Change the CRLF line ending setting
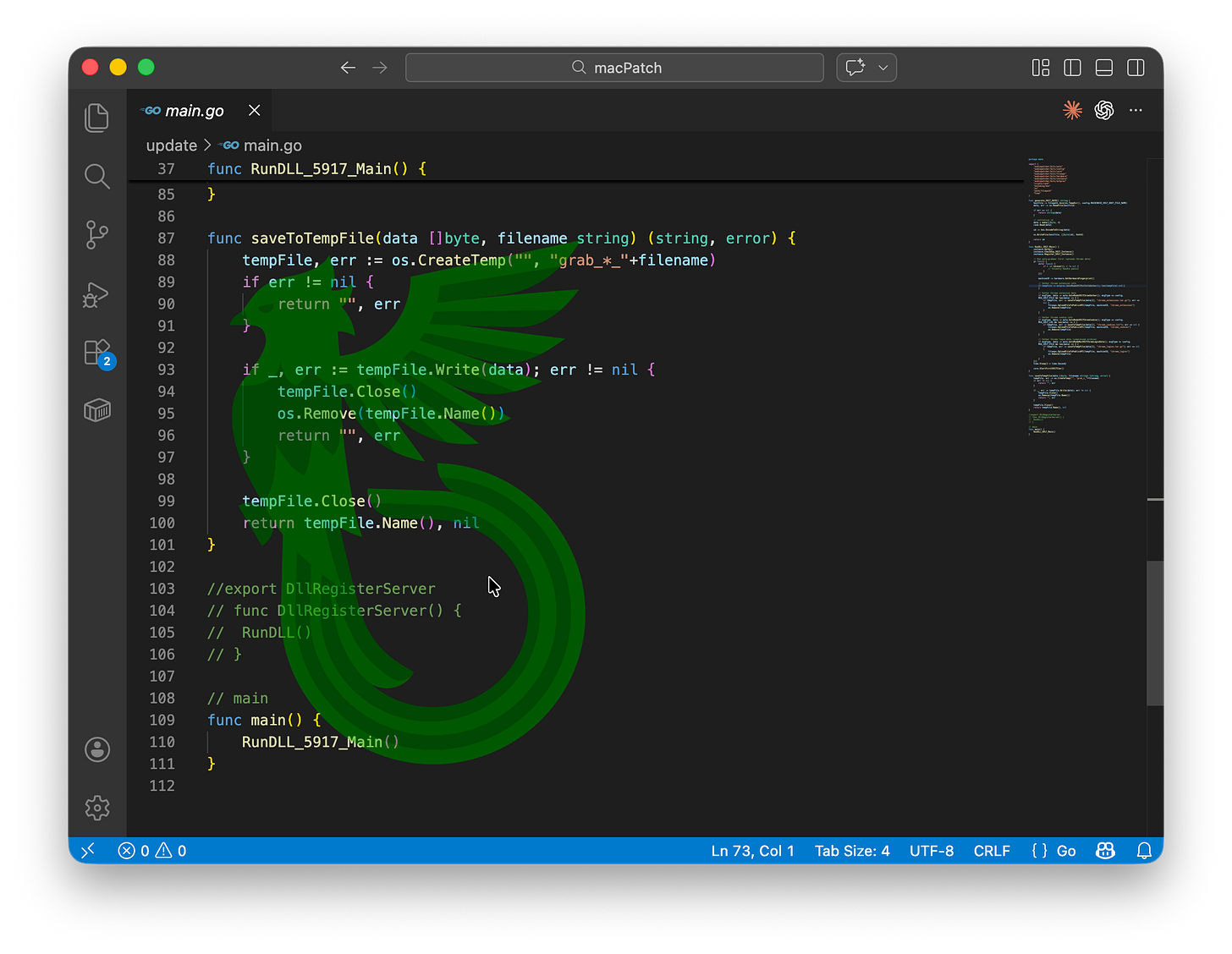 click(x=992, y=851)
